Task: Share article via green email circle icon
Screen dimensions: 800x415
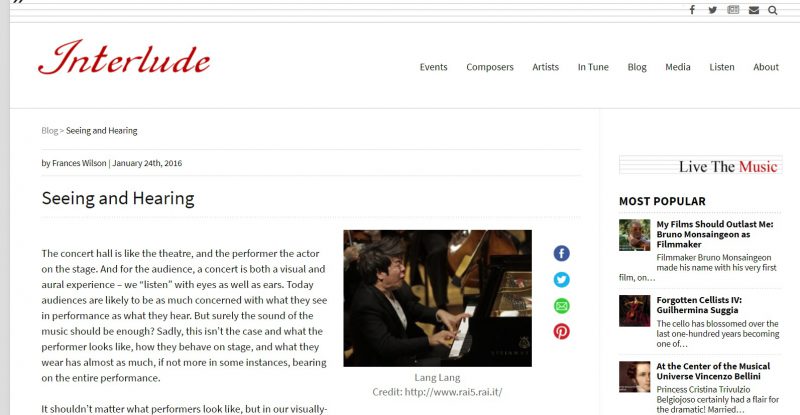Action: pos(561,306)
